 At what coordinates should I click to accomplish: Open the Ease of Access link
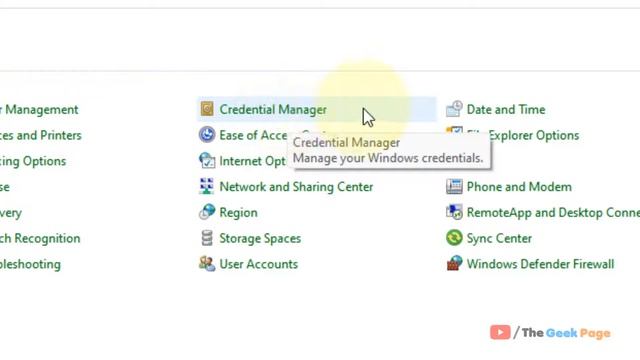click(253, 135)
